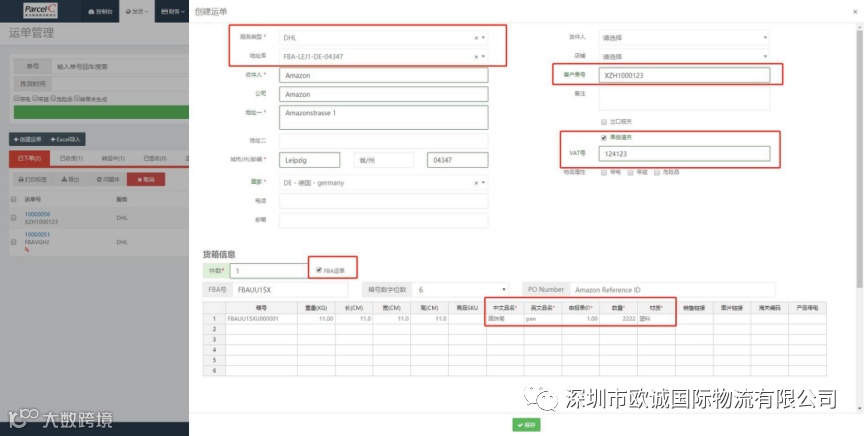This screenshot has width=865, height=436.
Task: Switch to the 已下单(2) tab
Action: (x=29, y=158)
